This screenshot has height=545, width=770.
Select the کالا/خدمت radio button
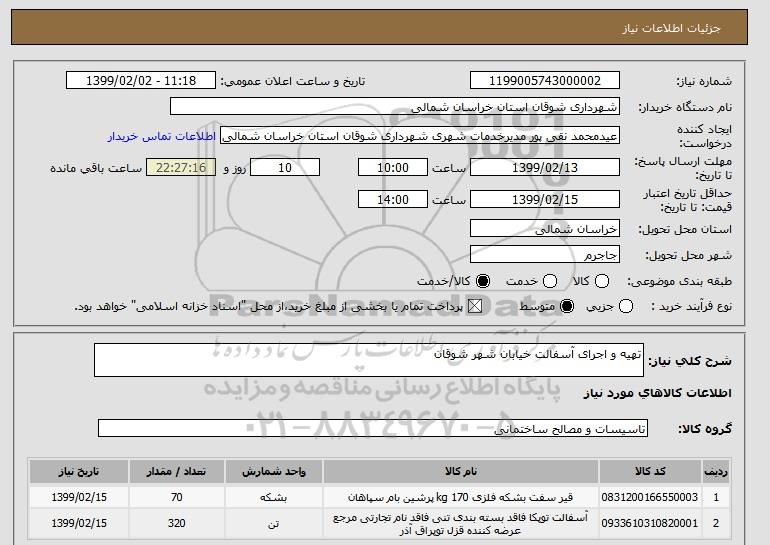coord(483,281)
